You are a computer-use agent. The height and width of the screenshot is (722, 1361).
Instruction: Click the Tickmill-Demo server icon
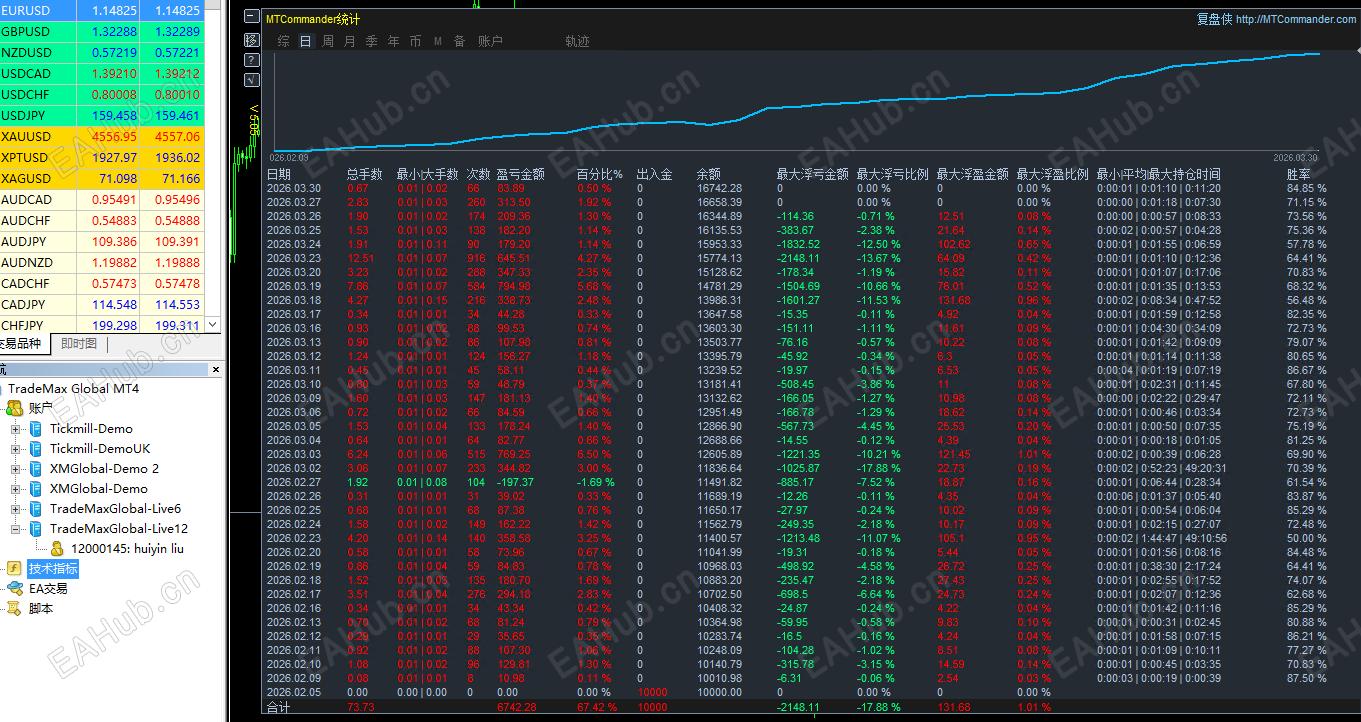[37, 428]
